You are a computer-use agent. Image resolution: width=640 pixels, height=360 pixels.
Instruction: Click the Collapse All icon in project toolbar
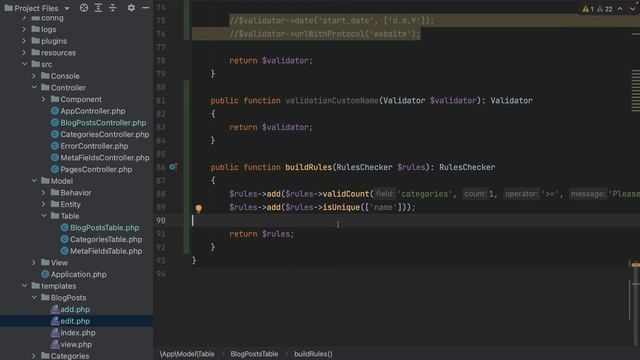click(x=113, y=8)
